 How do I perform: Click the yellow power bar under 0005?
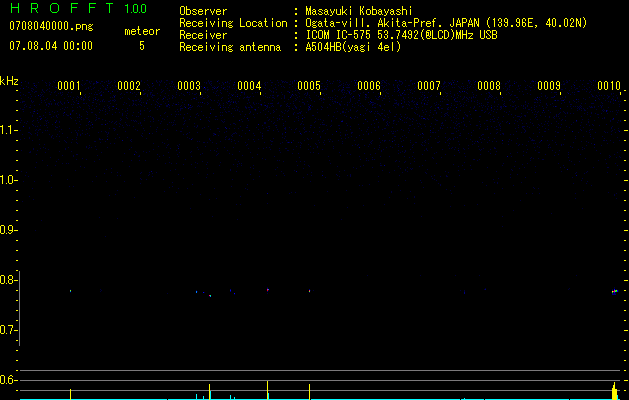point(309,392)
